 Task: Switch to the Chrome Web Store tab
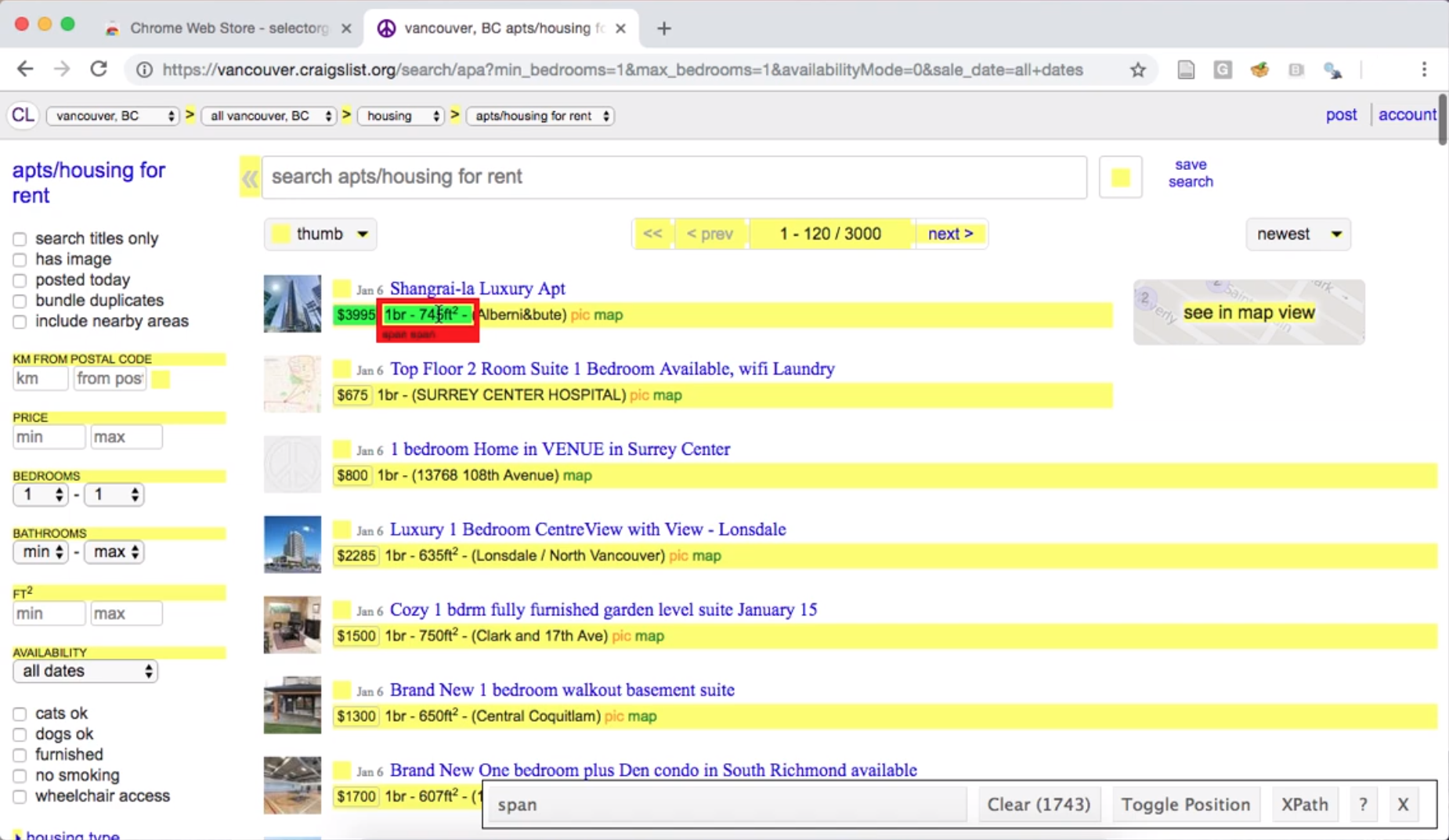click(x=227, y=28)
